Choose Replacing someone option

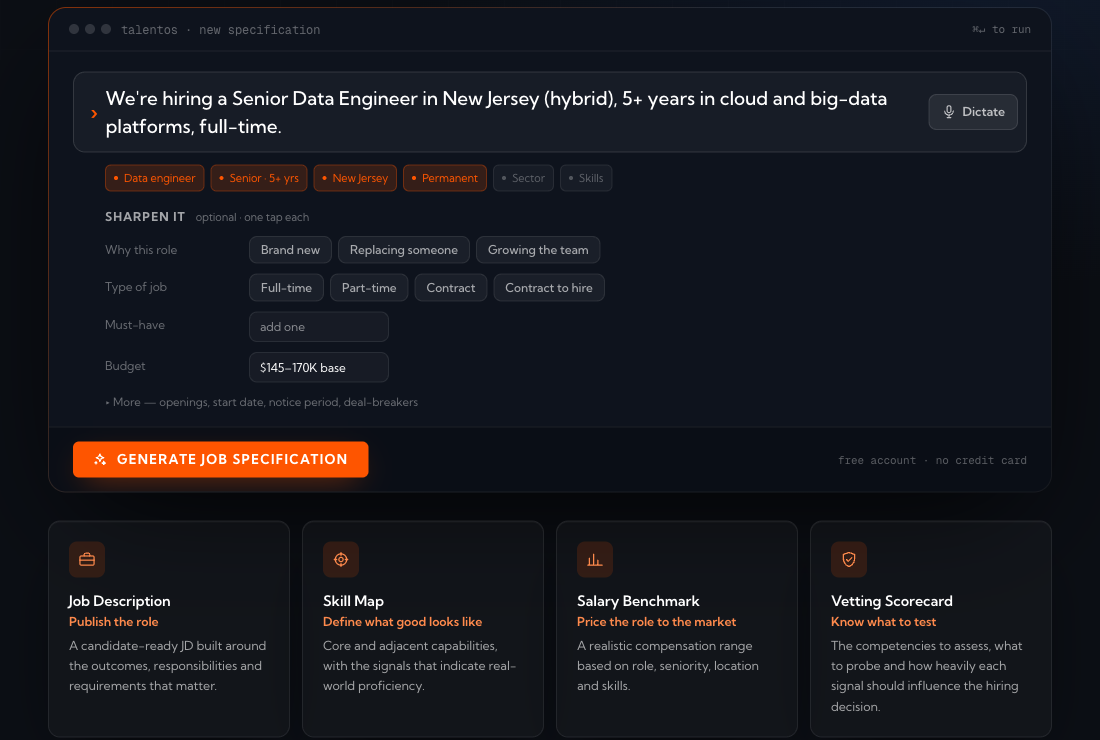403,250
